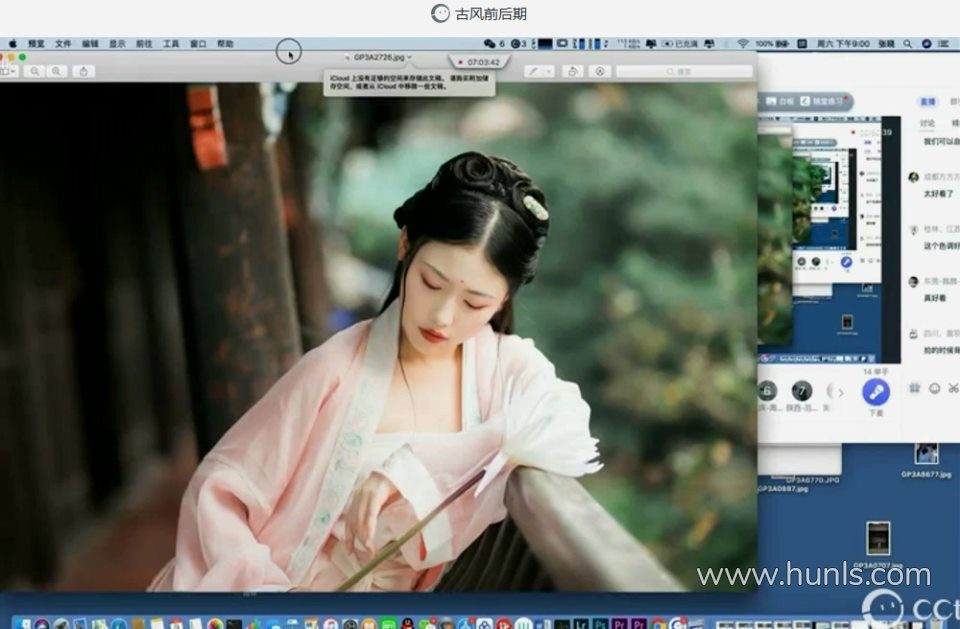Select participant avatar numbered 7

pyautogui.click(x=801, y=391)
